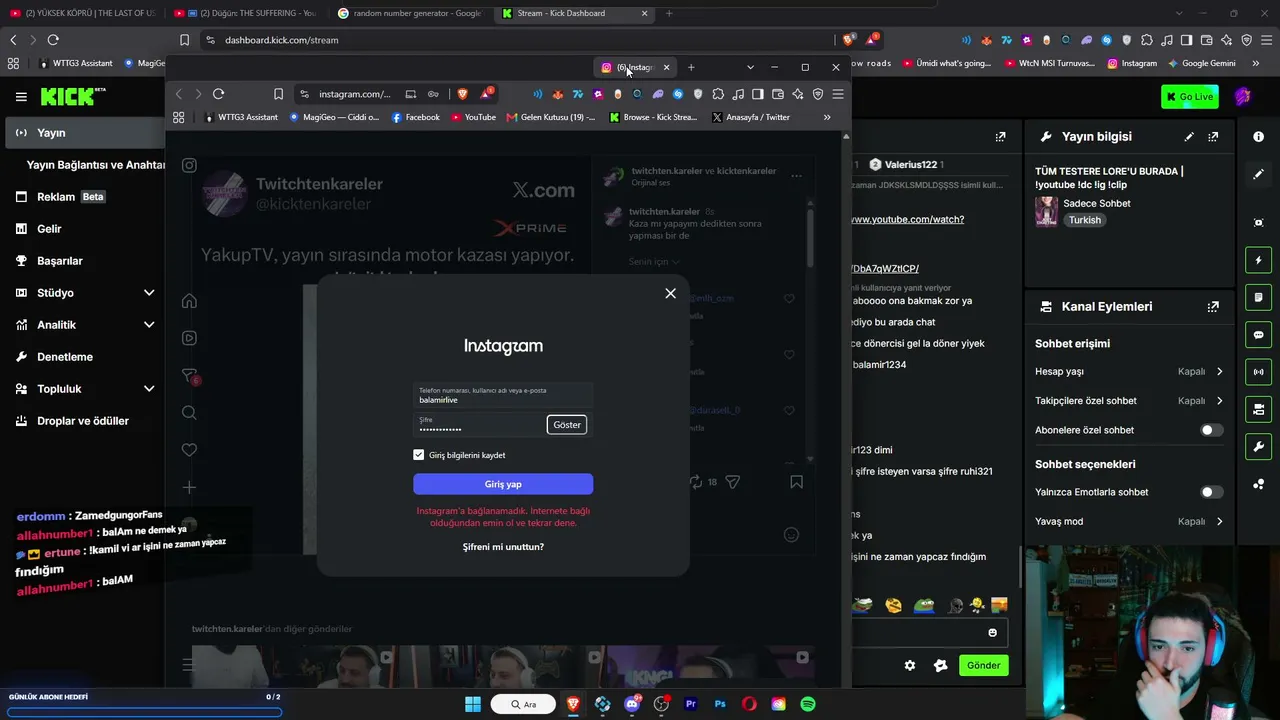Open Photoshop from the taskbar
Image resolution: width=1280 pixels, height=720 pixels.
(x=720, y=704)
